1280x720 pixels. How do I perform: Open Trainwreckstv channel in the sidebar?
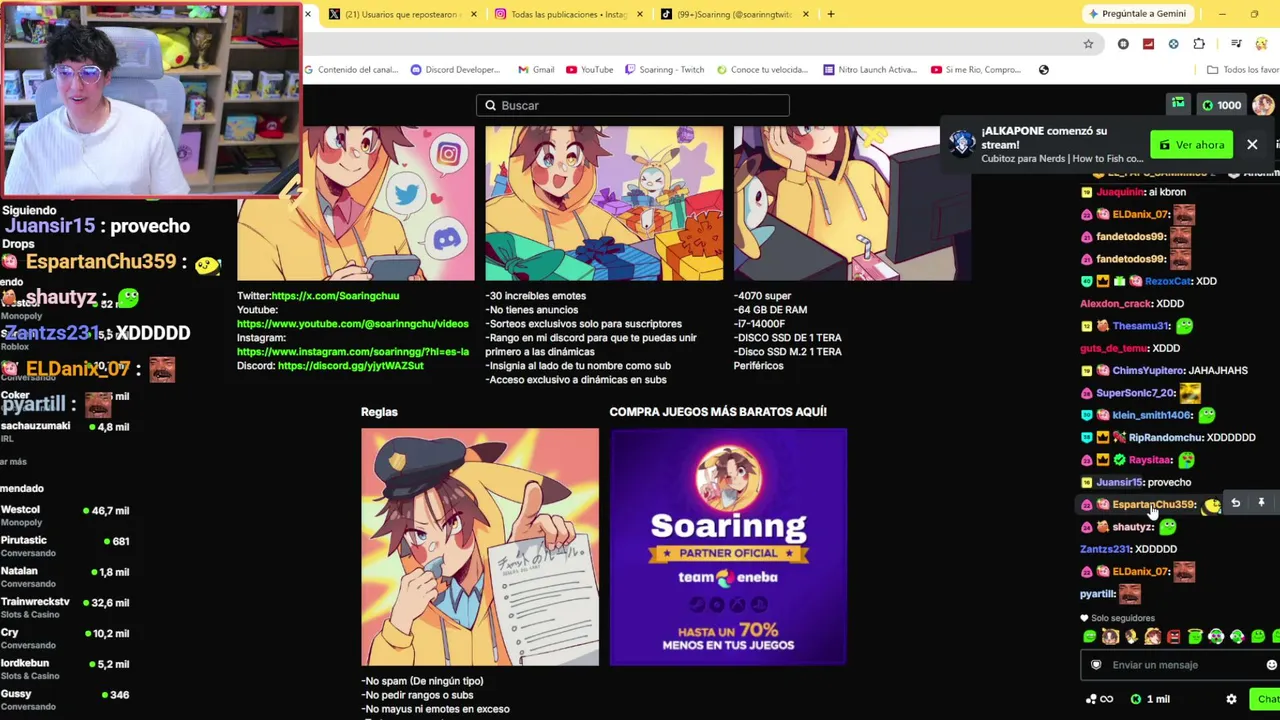click(65, 608)
